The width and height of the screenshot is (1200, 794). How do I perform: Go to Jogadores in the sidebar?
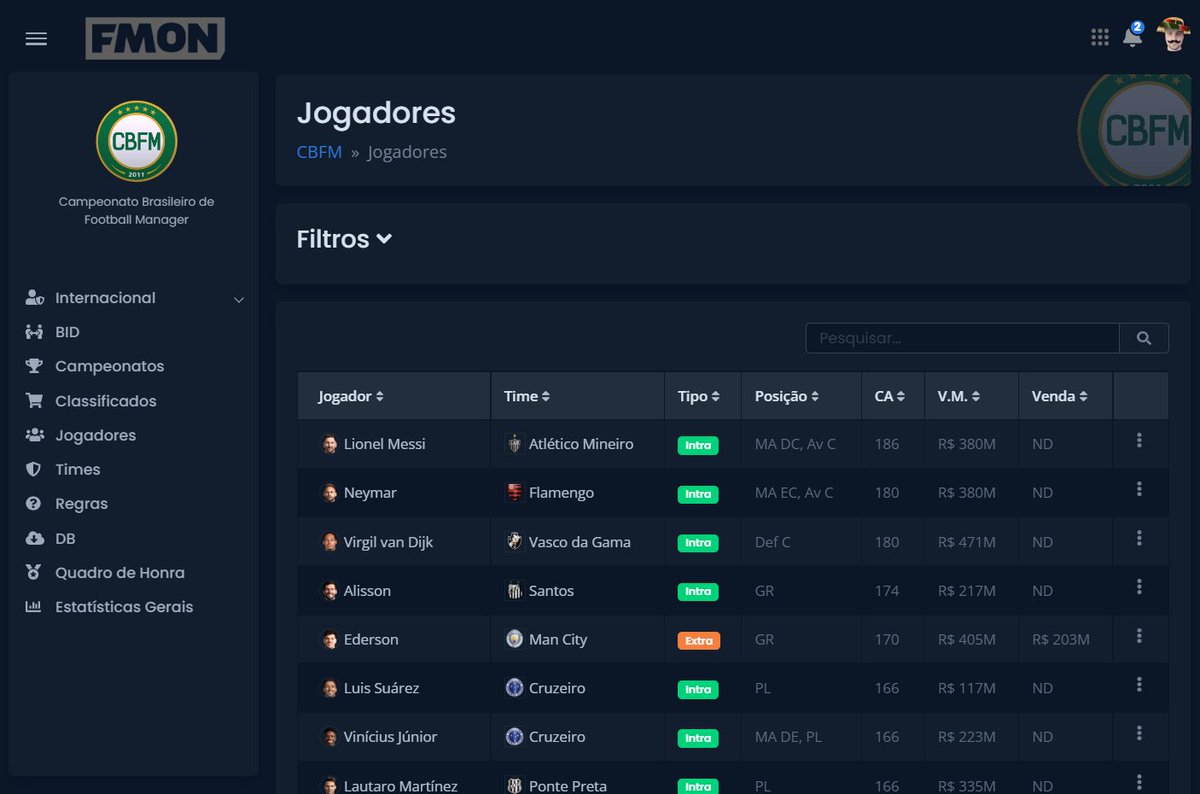click(x=95, y=435)
